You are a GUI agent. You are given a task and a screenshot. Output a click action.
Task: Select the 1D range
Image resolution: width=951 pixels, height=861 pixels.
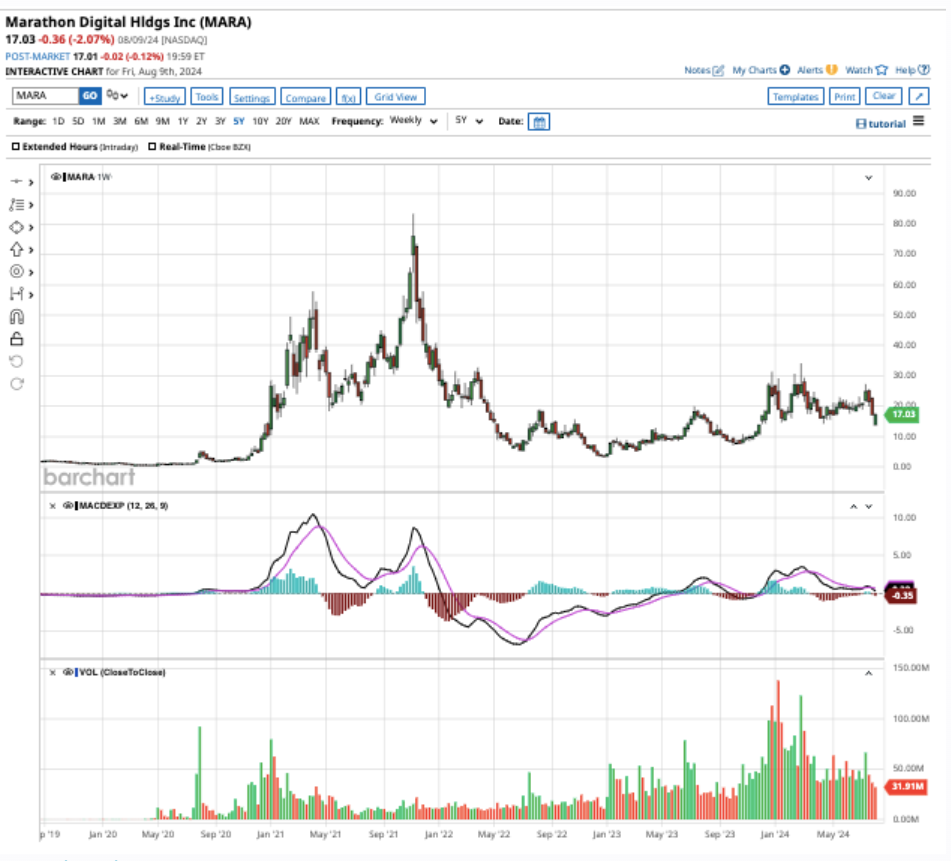click(58, 121)
